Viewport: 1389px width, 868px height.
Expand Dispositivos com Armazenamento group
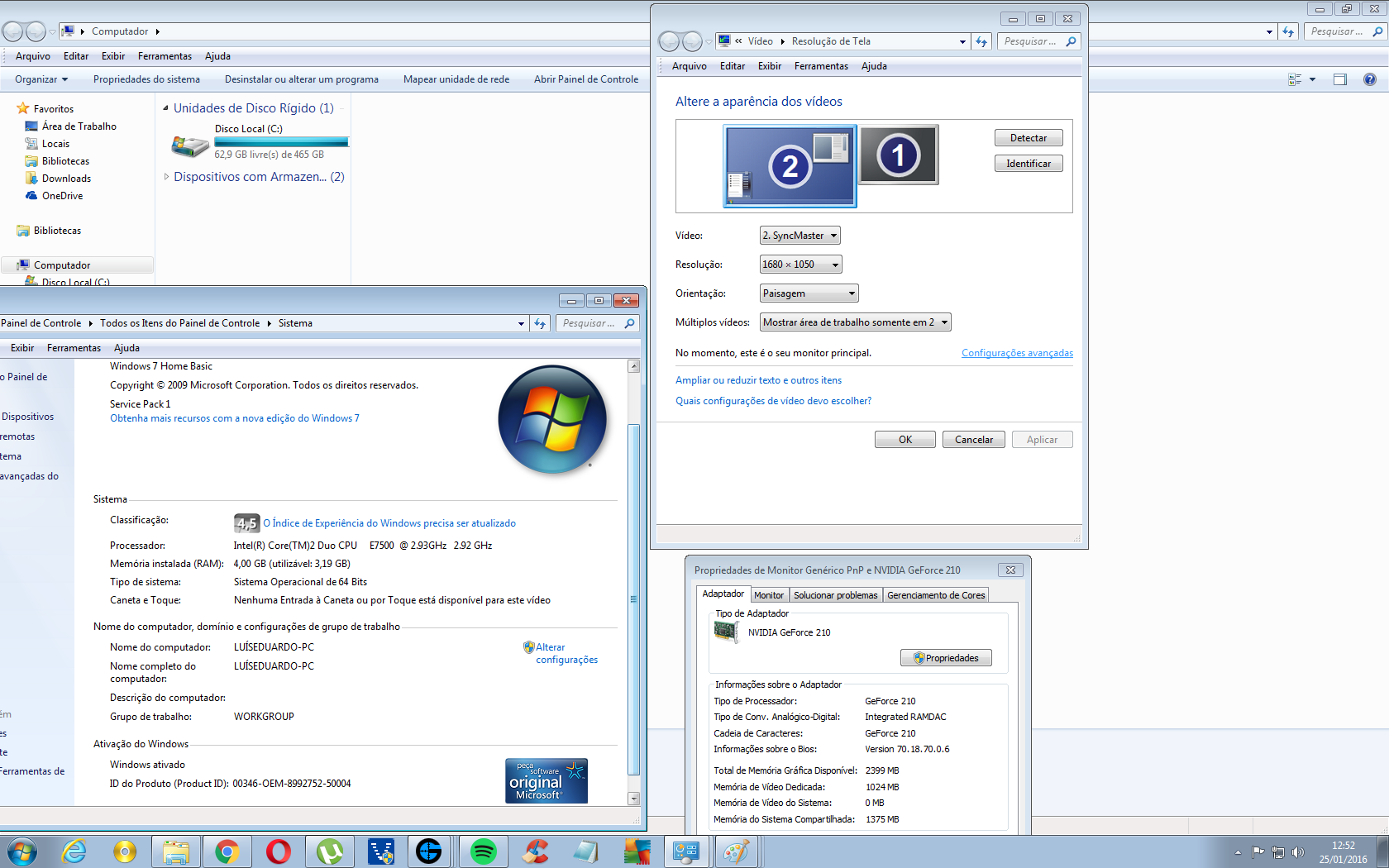166,177
